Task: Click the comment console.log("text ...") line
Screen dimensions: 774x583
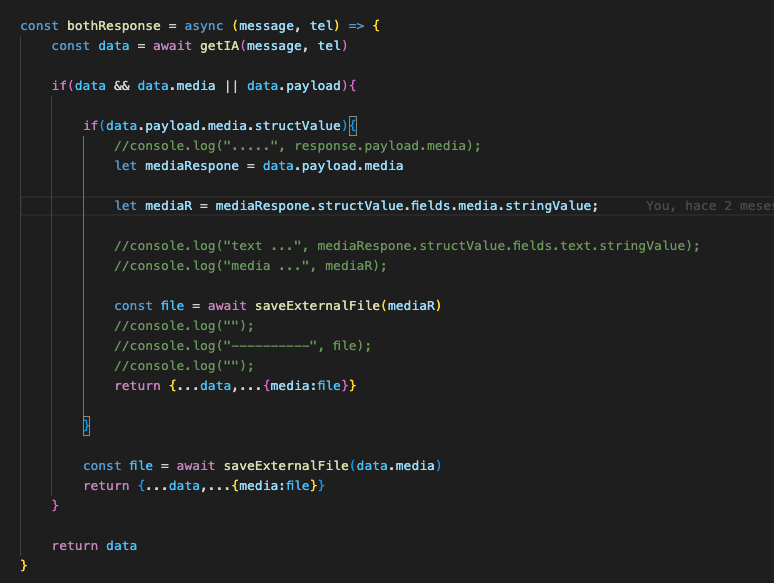Action: (x=407, y=246)
